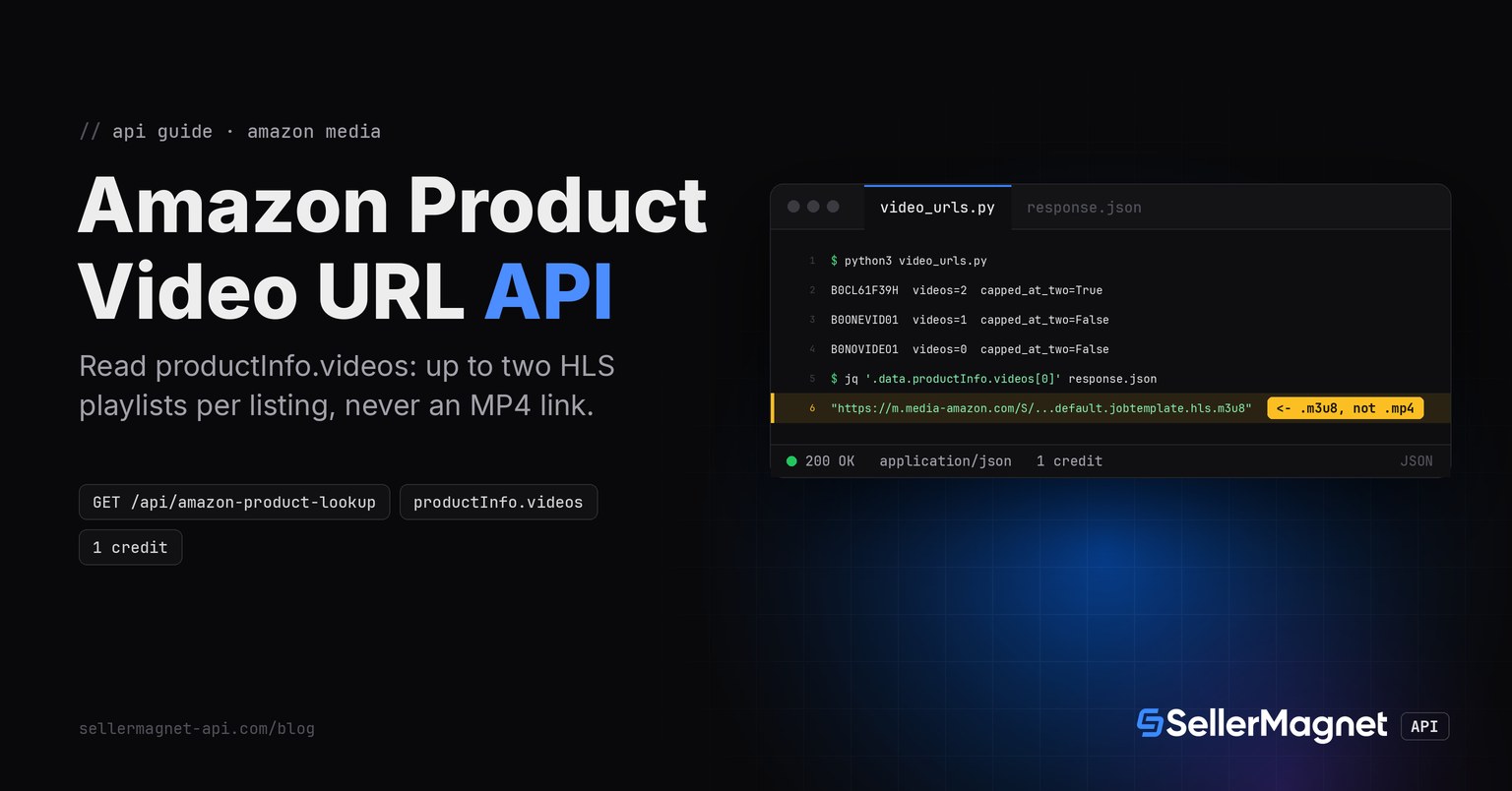Click the subtitle about HLS playlists
This screenshot has height=791, width=1512.
(346, 386)
